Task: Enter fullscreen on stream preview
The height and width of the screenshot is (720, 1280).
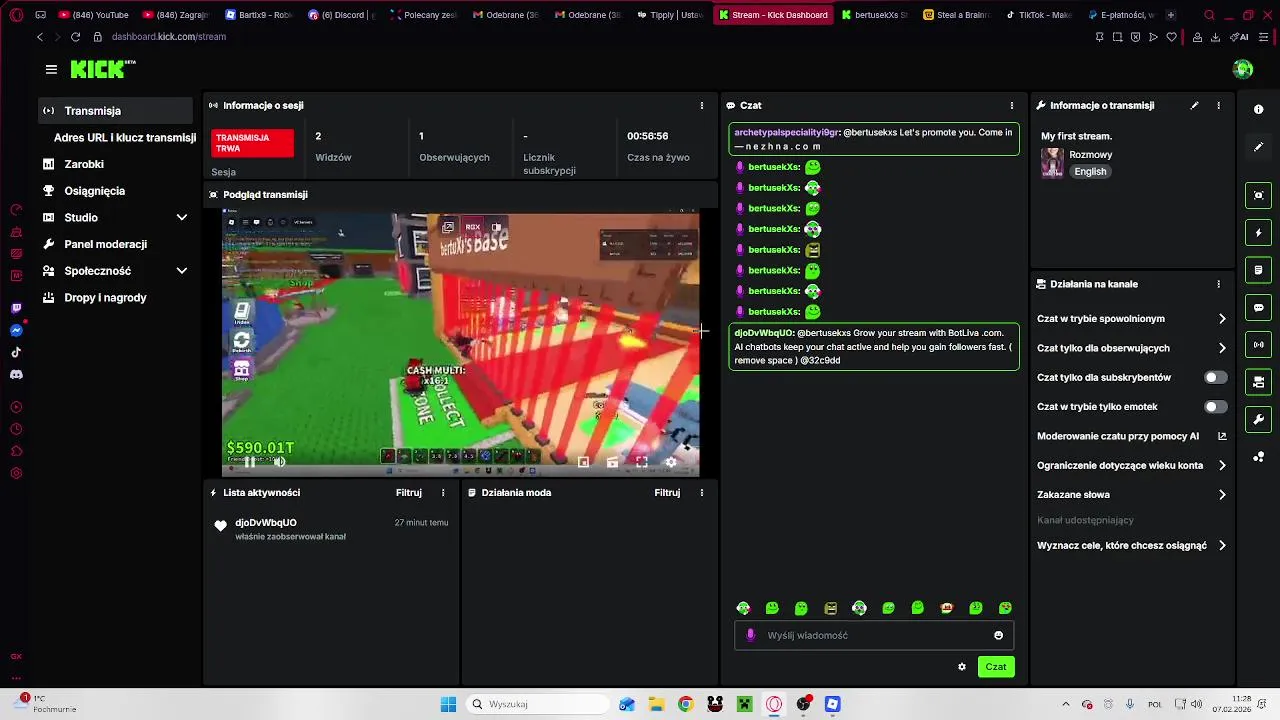Action: [x=641, y=462]
